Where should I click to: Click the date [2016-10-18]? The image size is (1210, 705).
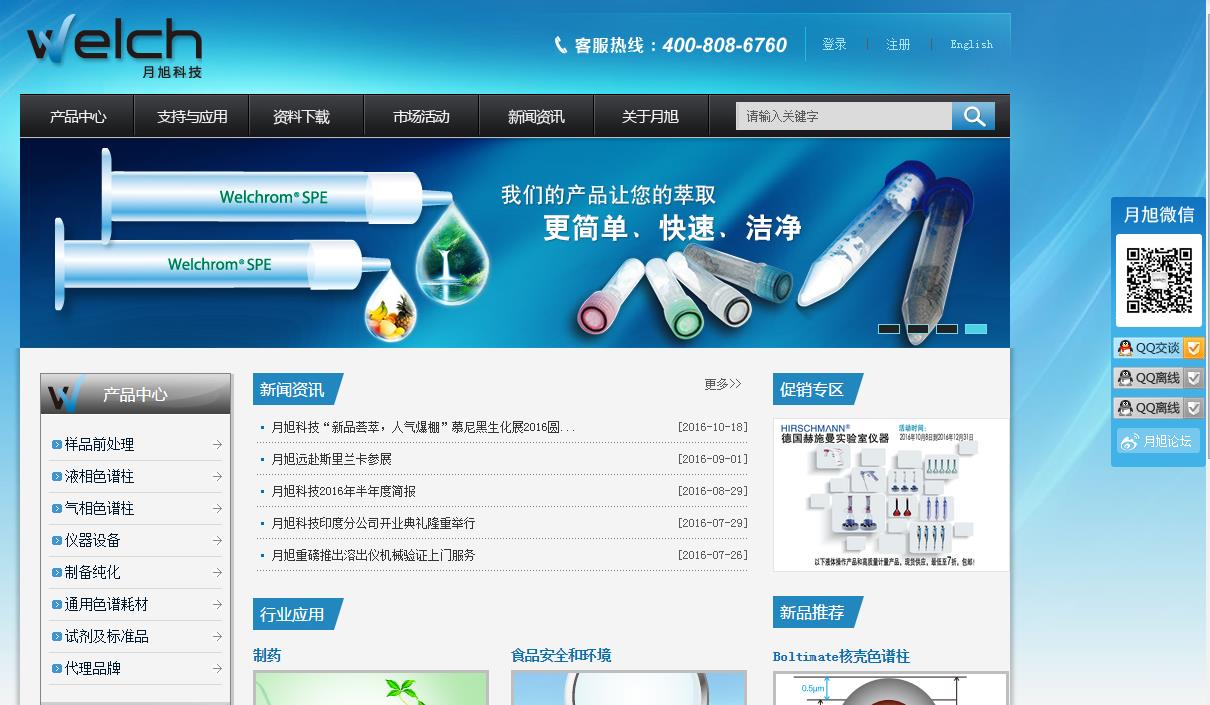point(712,427)
